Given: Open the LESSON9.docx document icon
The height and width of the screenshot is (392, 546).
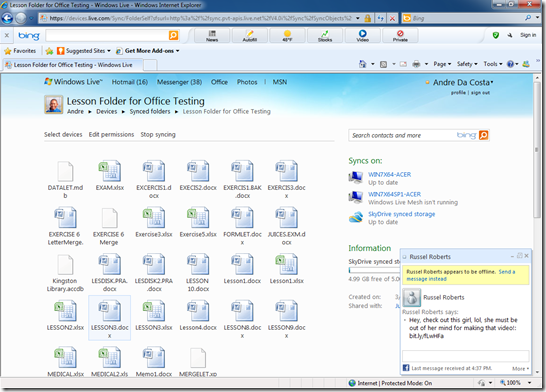Looking at the screenshot, I should point(286,311).
